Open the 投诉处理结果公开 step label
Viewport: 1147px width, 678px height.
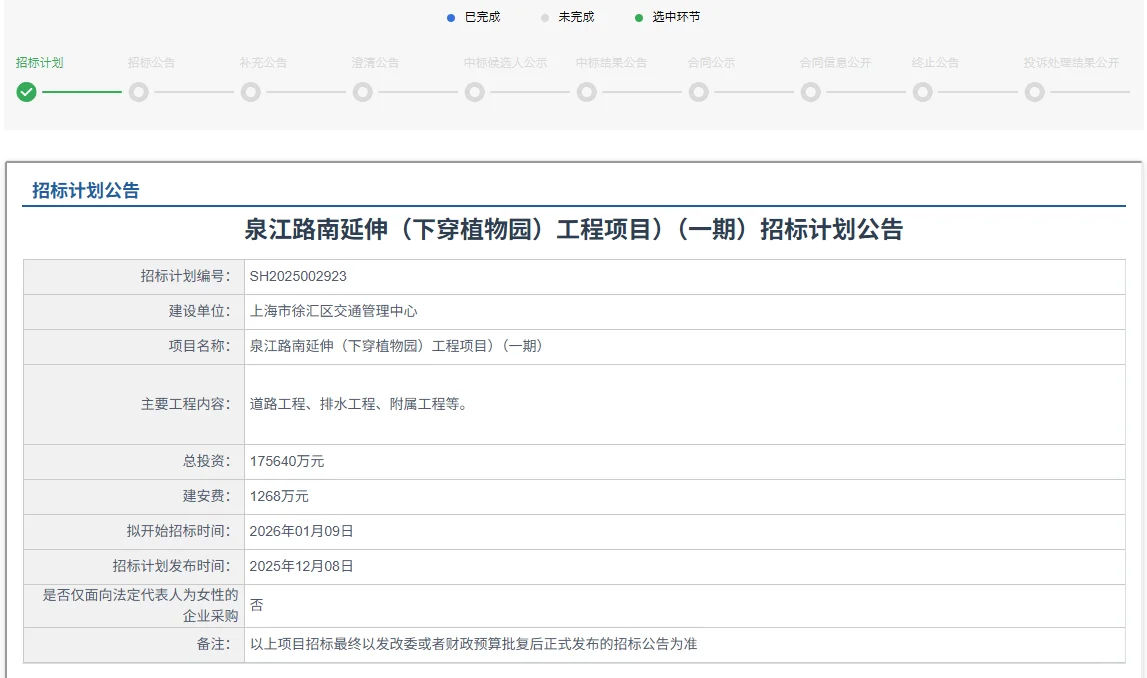click(x=1071, y=63)
